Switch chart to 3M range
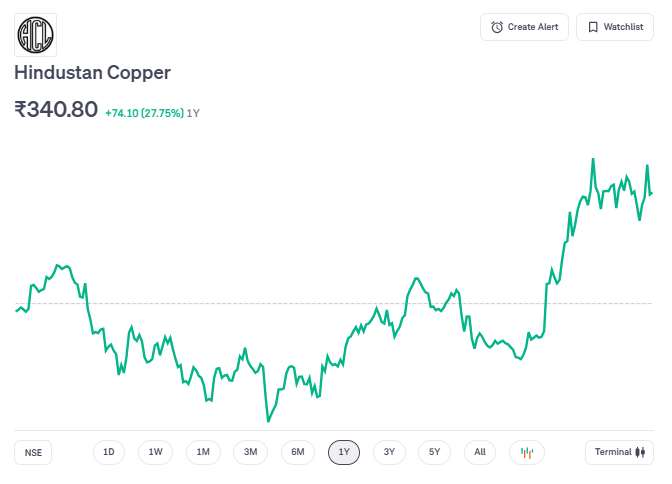The width and height of the screenshot is (672, 484). pyautogui.click(x=250, y=452)
